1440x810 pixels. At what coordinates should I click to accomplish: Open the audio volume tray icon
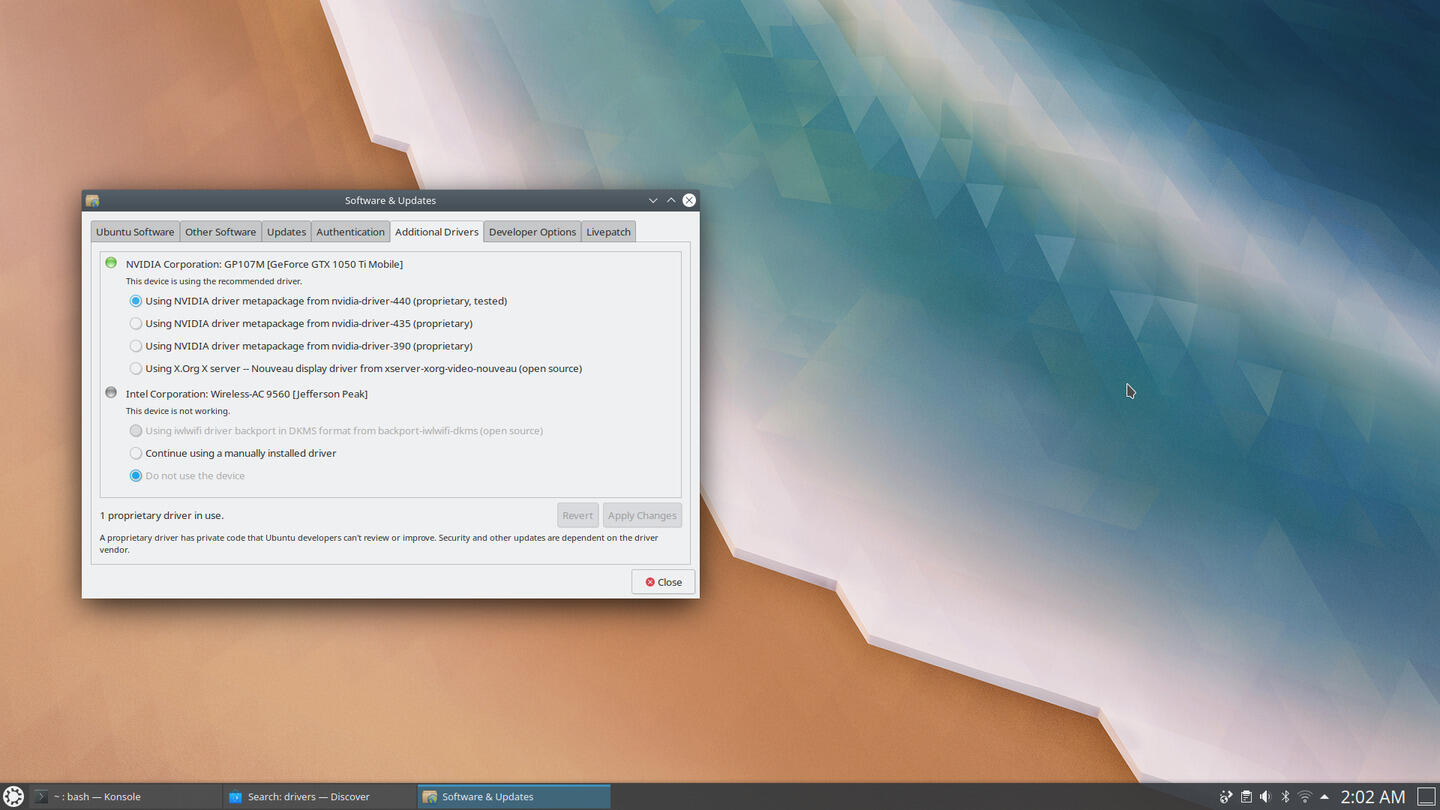click(x=1265, y=797)
